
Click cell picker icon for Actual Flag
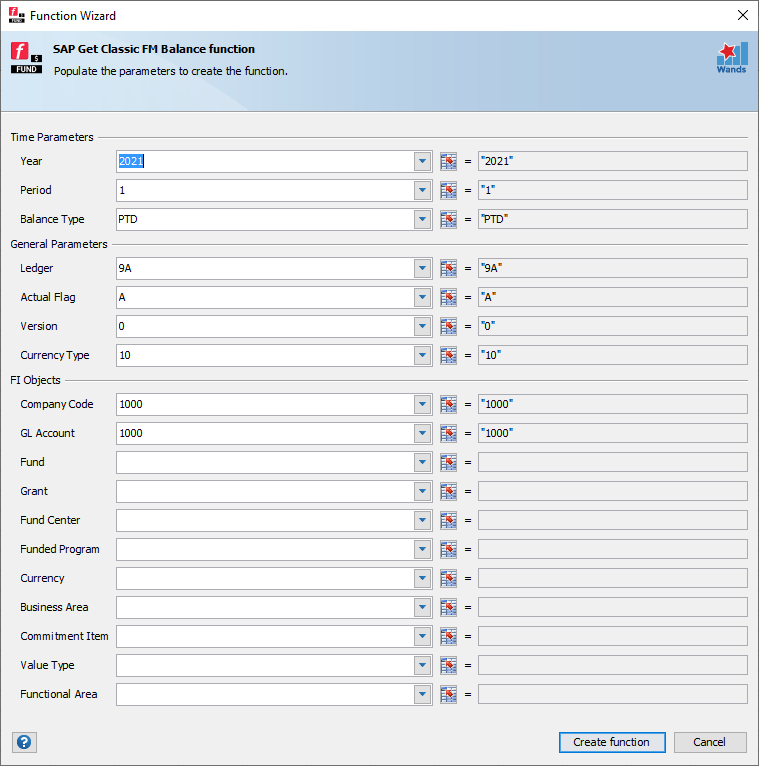click(x=448, y=297)
